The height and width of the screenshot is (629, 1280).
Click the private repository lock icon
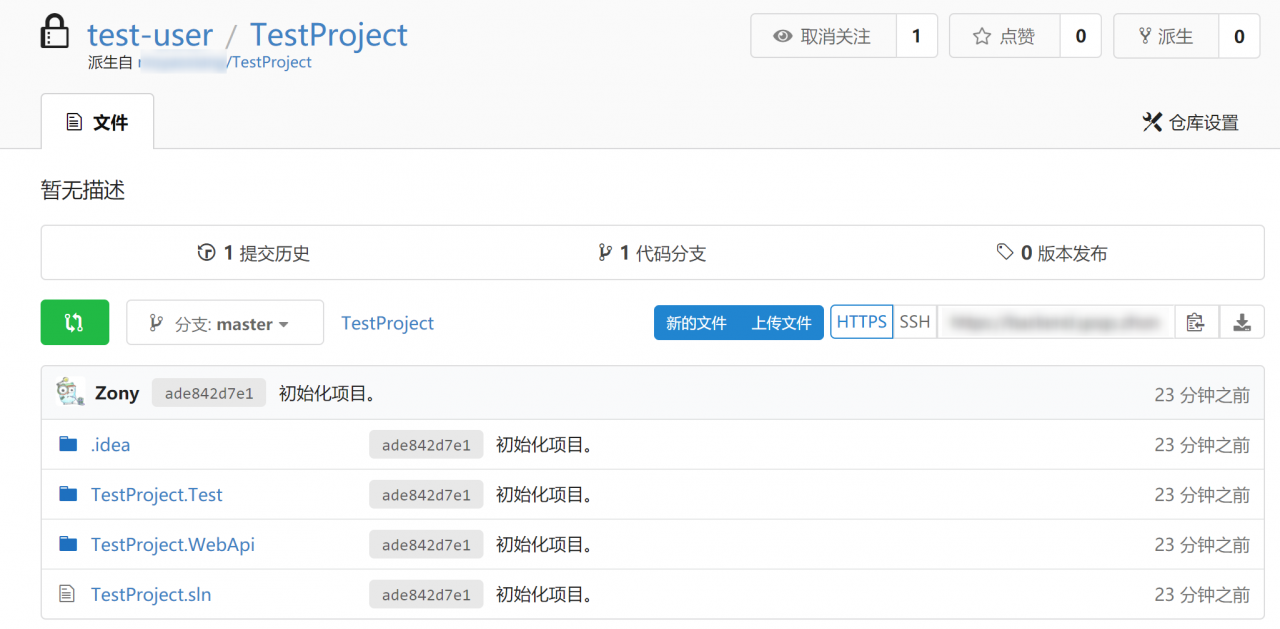tap(55, 33)
